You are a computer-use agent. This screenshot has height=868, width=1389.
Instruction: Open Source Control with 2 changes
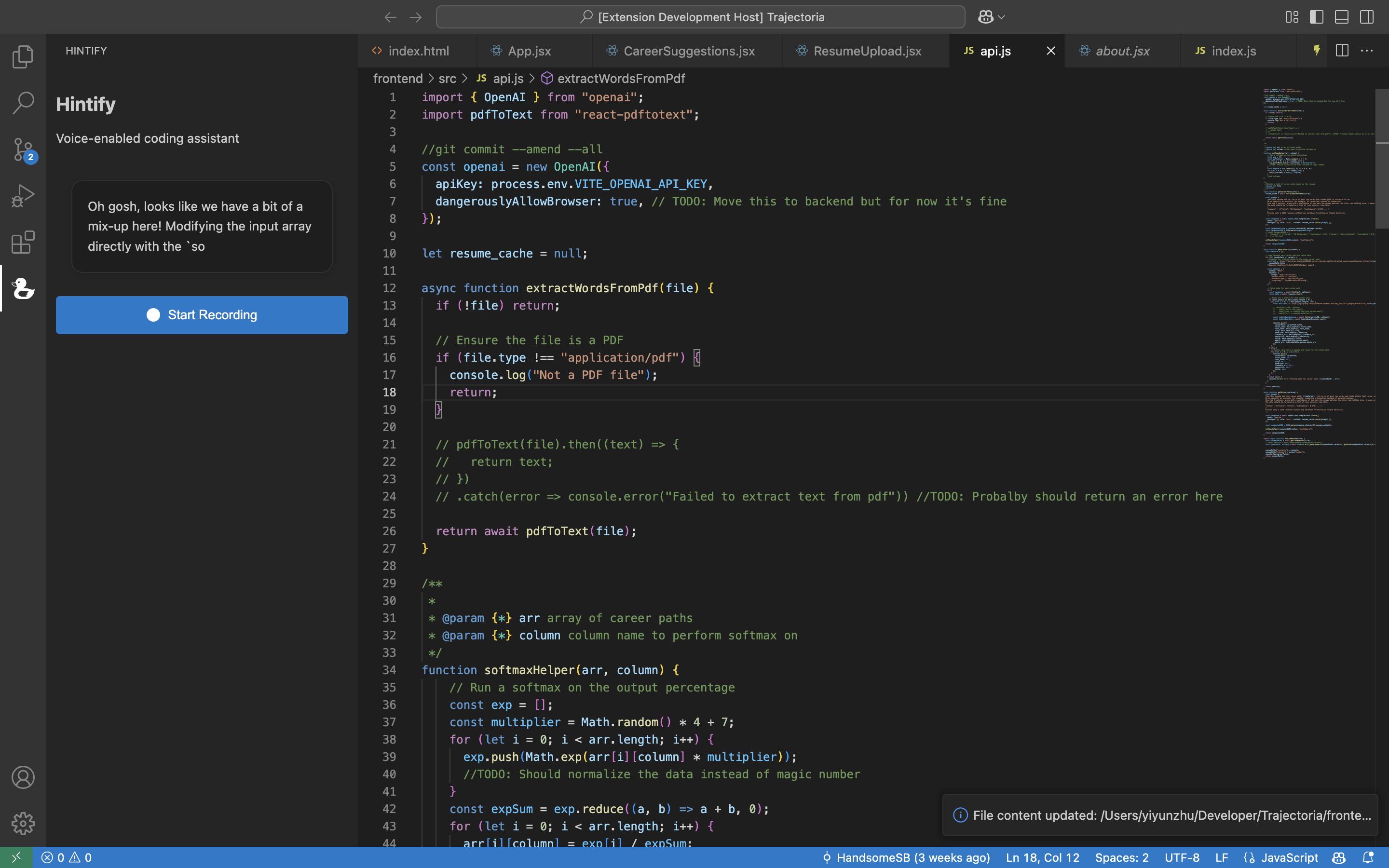pyautogui.click(x=23, y=150)
